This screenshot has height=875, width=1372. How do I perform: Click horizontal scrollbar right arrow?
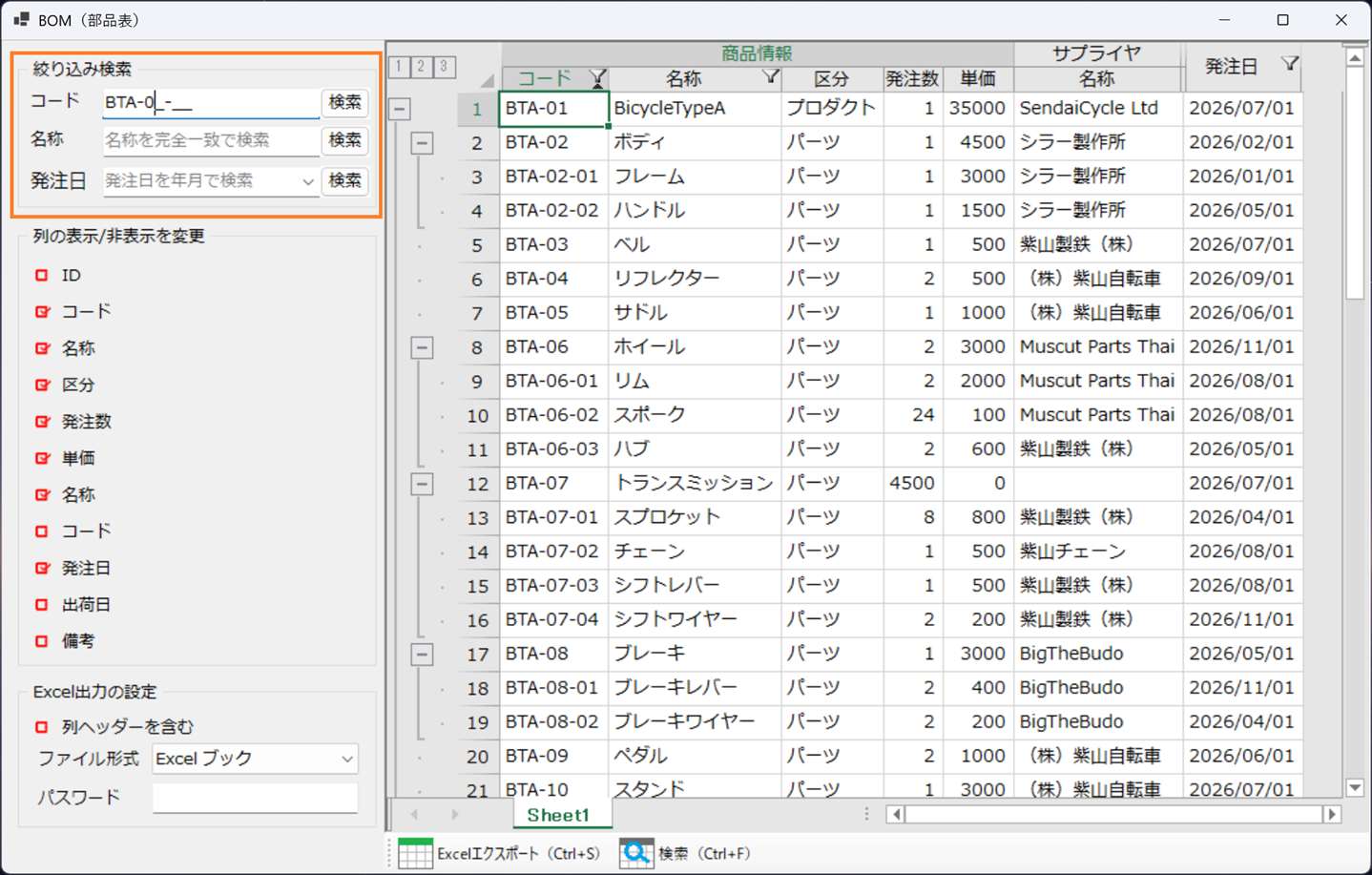[x=1332, y=814]
